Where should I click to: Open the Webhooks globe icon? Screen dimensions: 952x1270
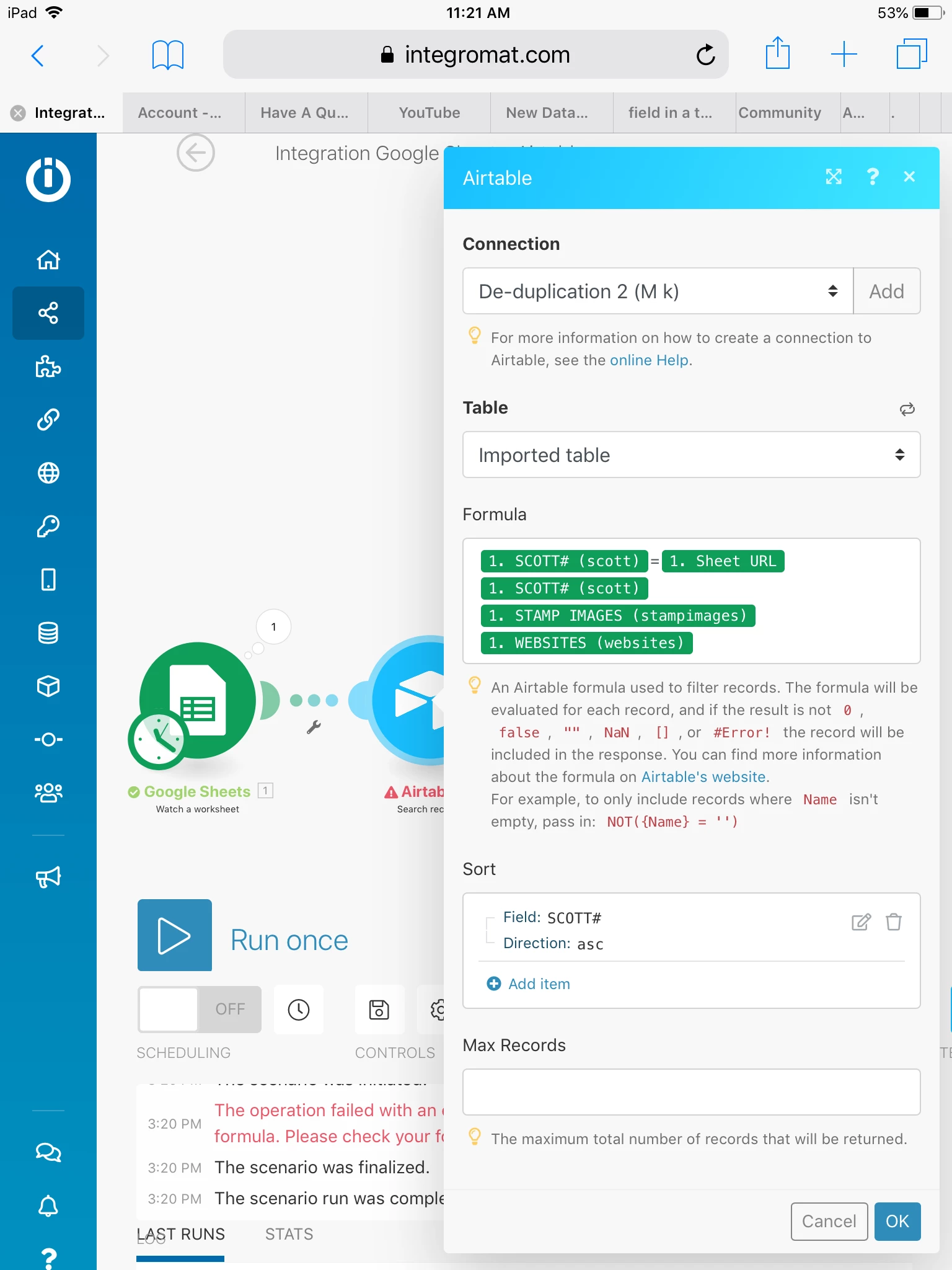(48, 473)
